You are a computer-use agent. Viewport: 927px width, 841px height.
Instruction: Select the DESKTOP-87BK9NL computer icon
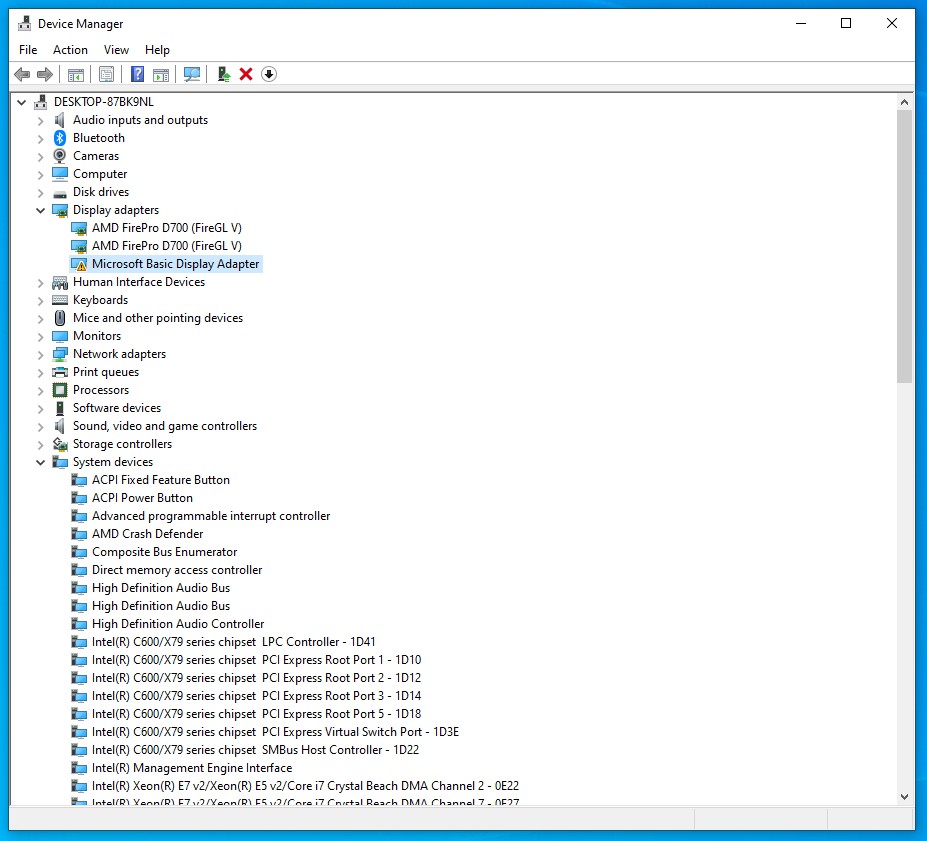[41, 102]
